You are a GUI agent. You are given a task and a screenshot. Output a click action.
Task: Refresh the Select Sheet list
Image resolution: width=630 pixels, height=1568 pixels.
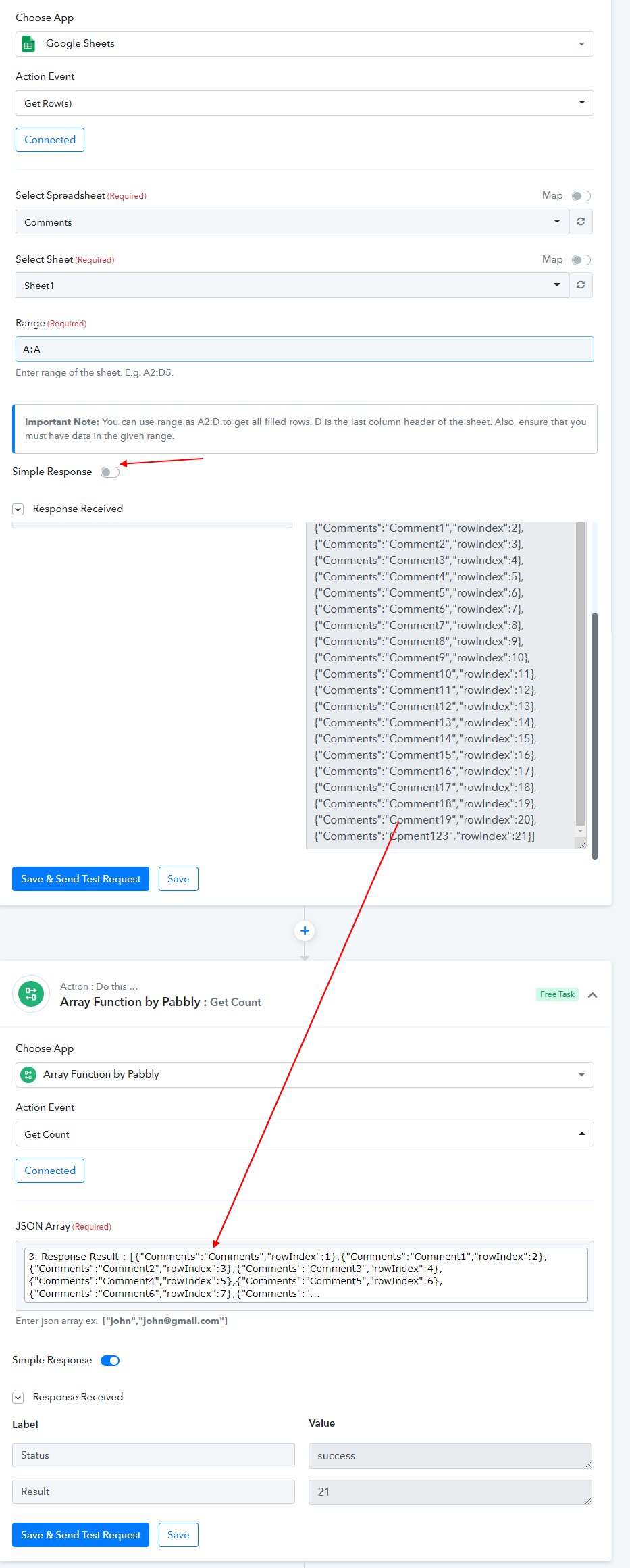pyautogui.click(x=581, y=285)
